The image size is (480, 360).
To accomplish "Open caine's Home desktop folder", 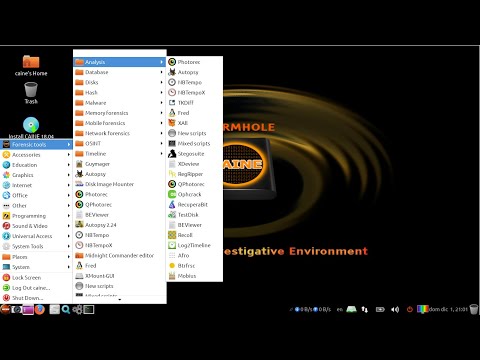I will [x=31, y=66].
